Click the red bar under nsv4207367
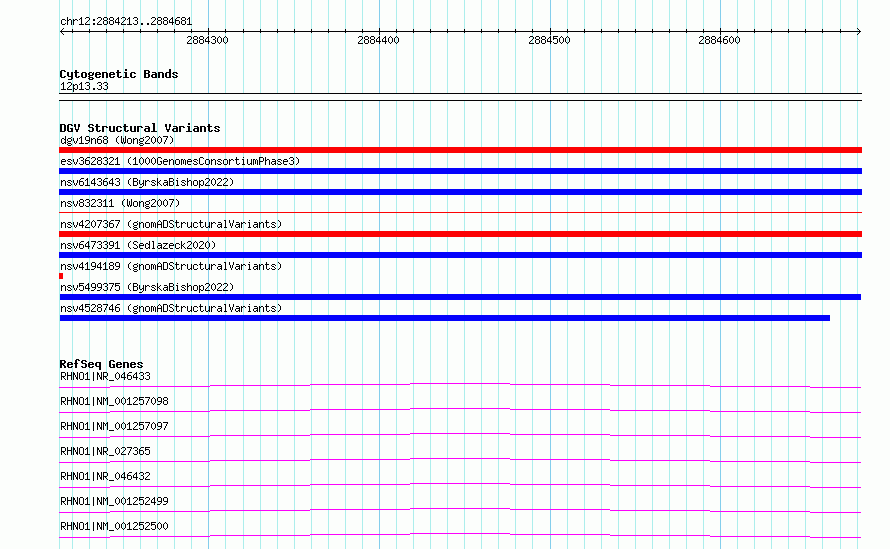Viewport: 890px width, 549px height. tap(460, 234)
